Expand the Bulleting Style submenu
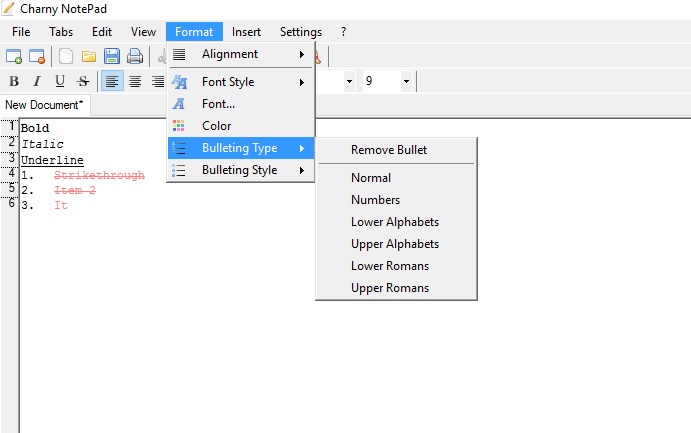Screen dimensions: 691x433 pos(241,170)
